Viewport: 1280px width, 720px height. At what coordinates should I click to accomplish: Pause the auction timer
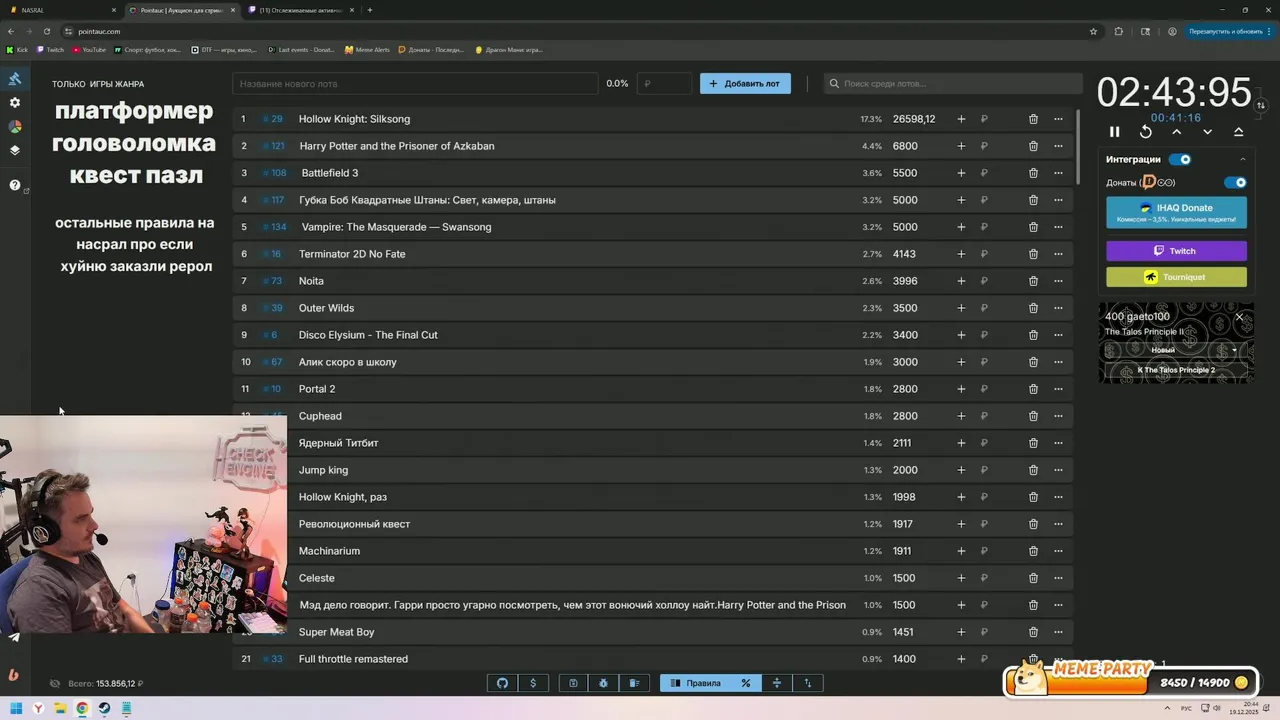1115,132
